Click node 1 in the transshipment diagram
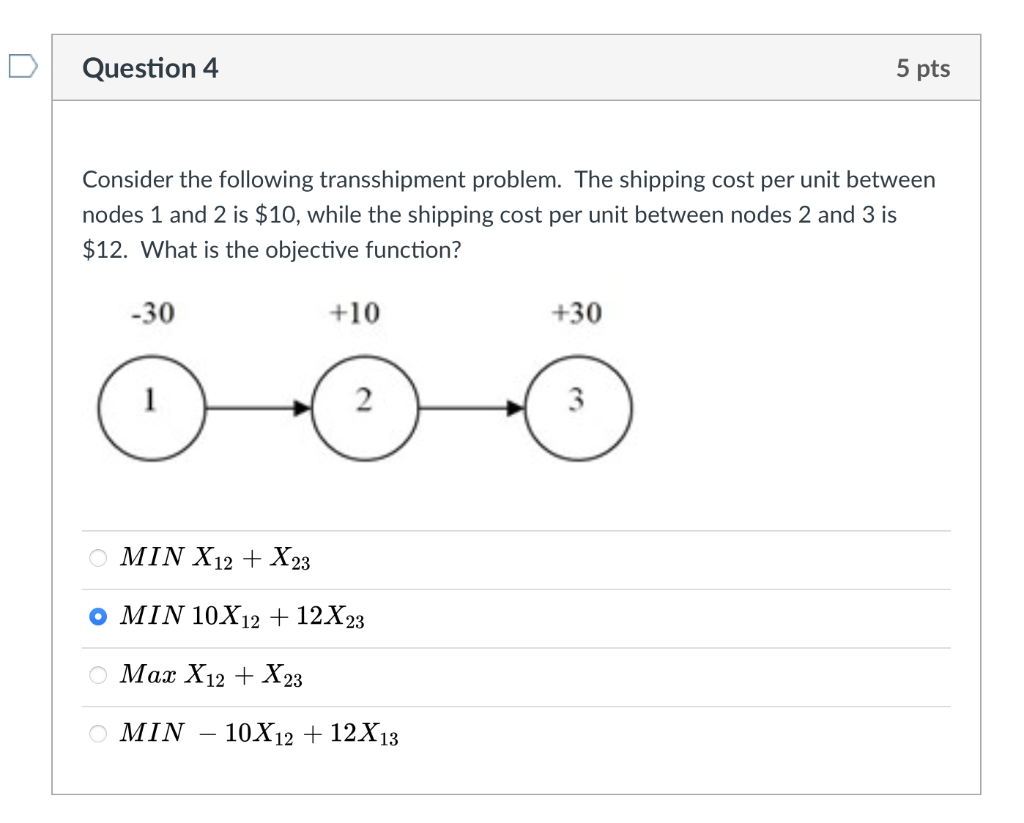The image size is (1024, 823). pos(151,405)
